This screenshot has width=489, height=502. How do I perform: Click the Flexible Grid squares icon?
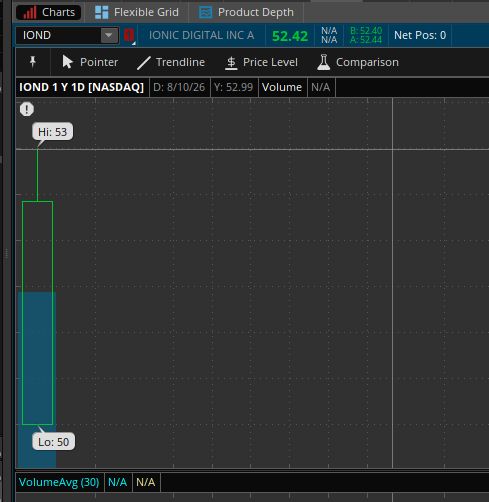101,13
